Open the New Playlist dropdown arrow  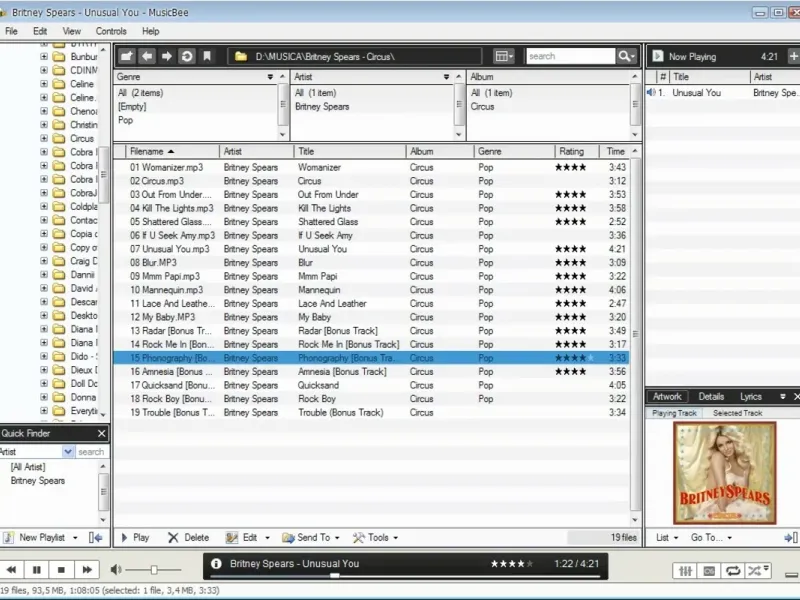coord(75,538)
